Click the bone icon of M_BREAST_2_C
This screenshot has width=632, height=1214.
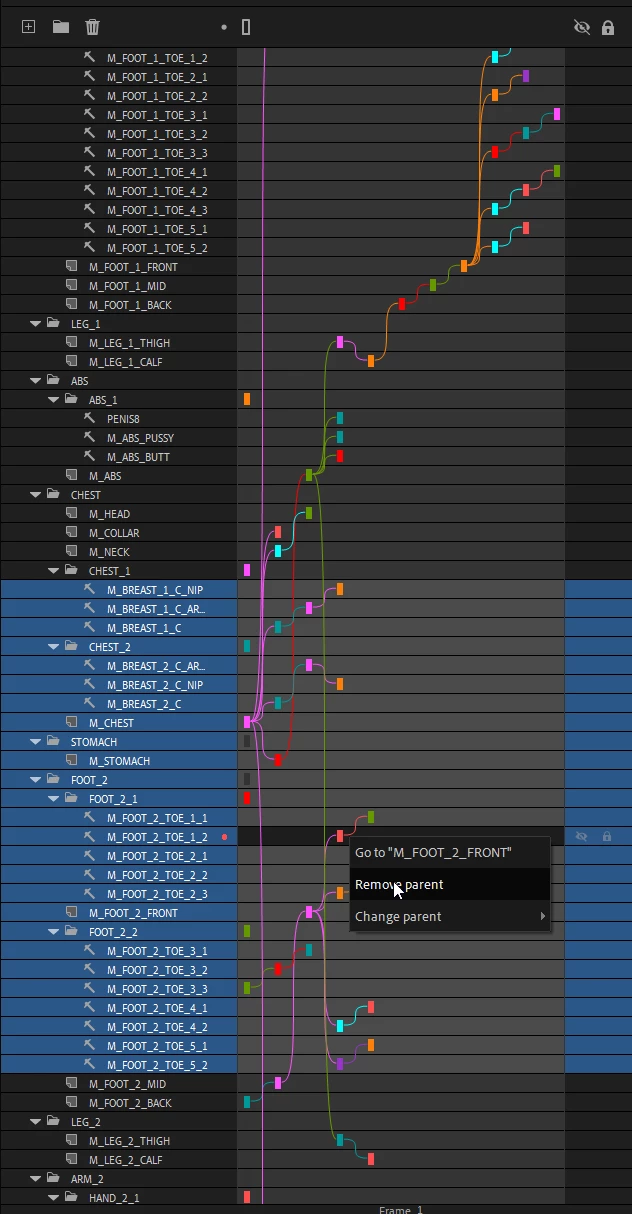(90, 704)
